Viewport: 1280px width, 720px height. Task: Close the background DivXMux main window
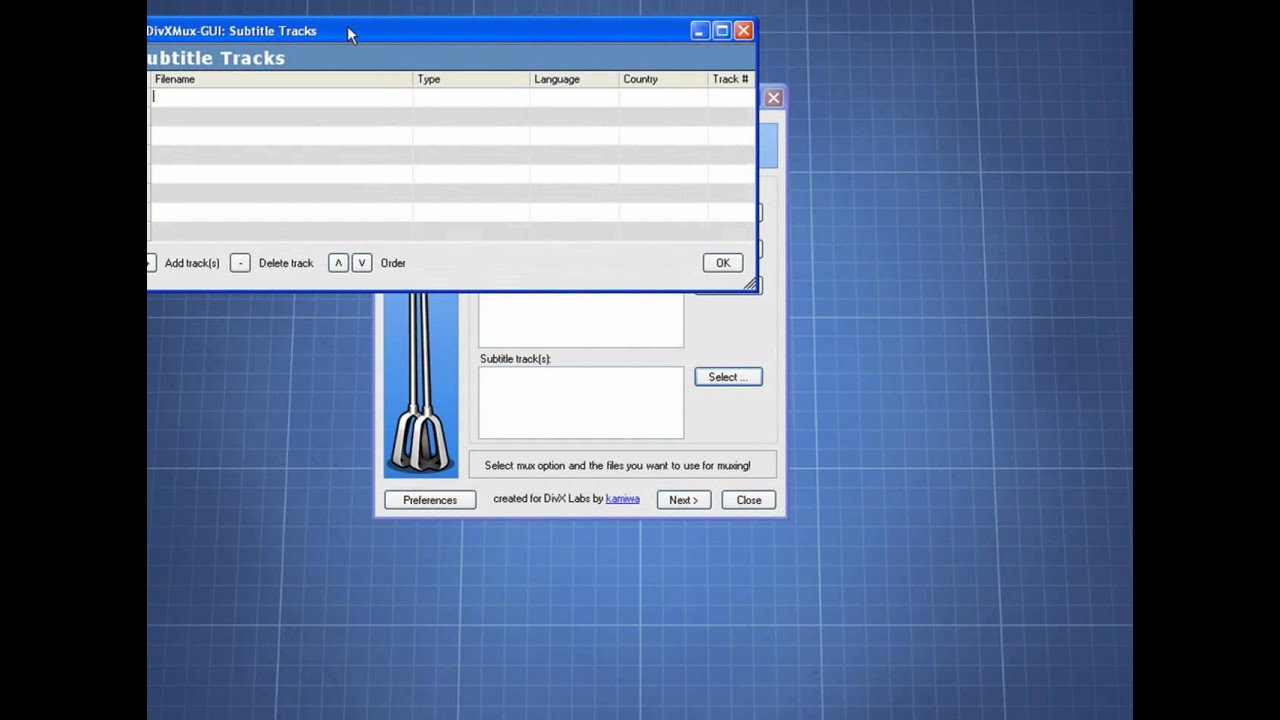[x=773, y=98]
